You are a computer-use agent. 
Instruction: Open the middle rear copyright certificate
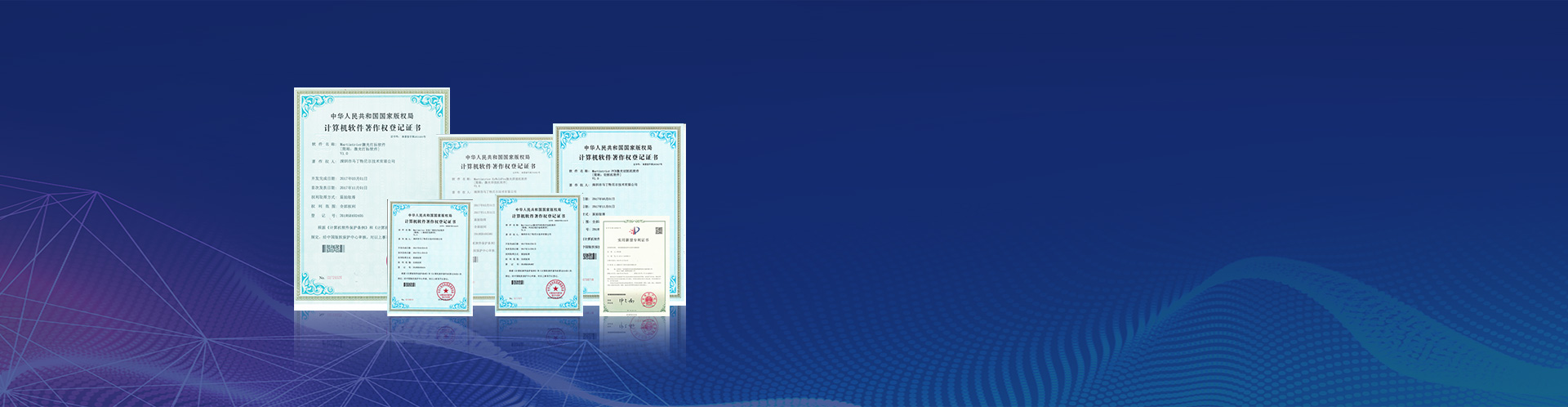tap(497, 168)
